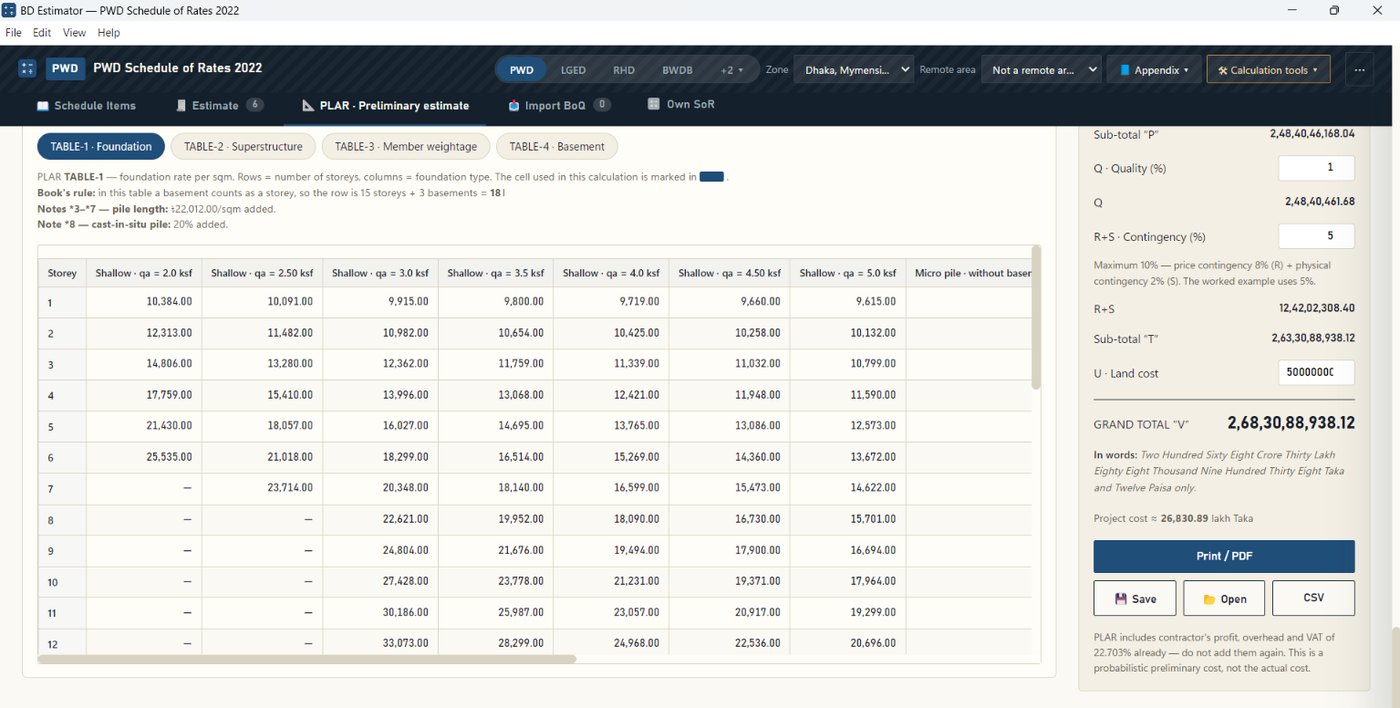
Task: Expand the +2 more agencies menu
Action: click(732, 70)
